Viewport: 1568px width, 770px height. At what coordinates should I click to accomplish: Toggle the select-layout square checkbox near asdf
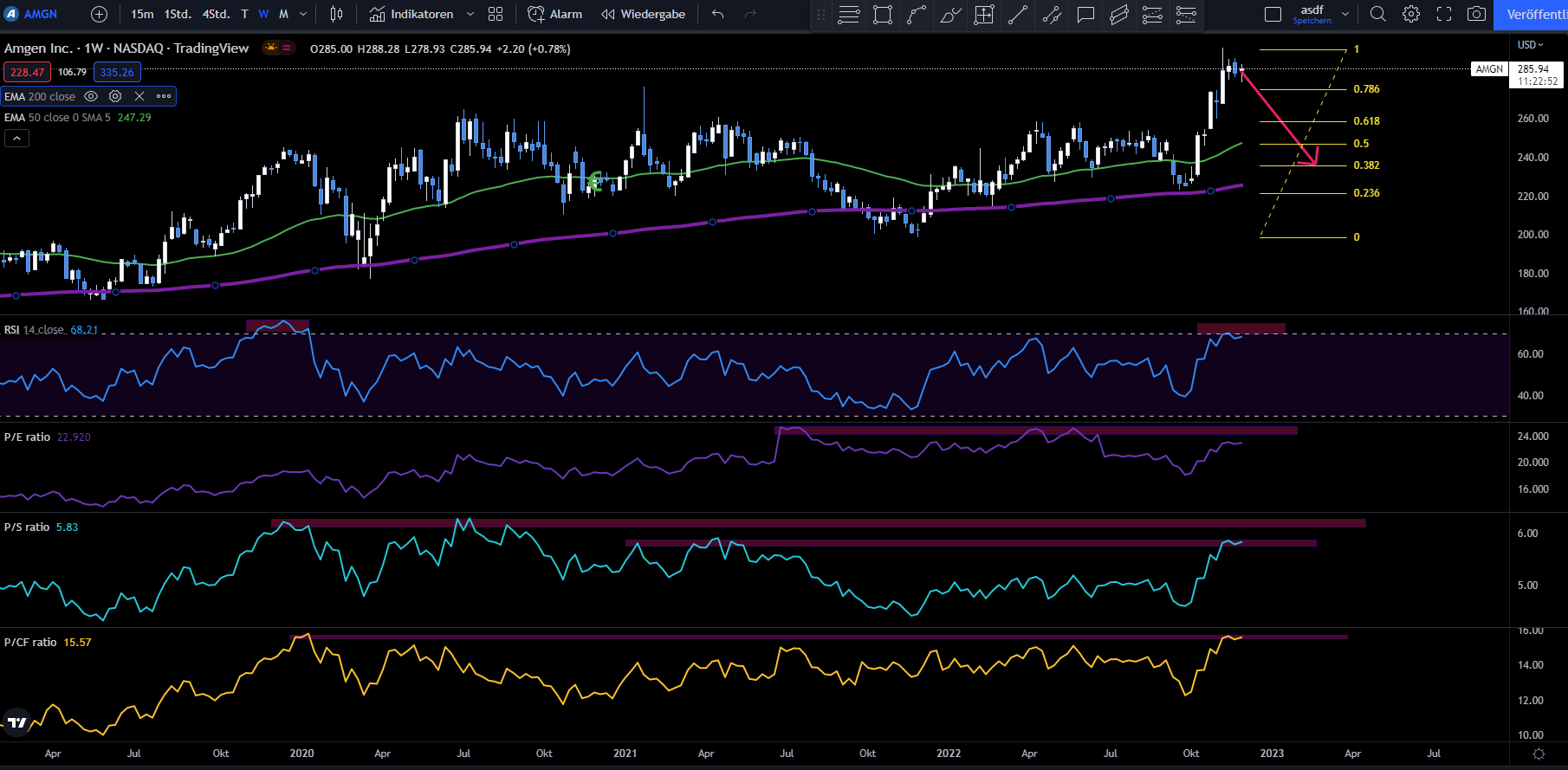pos(1273,14)
